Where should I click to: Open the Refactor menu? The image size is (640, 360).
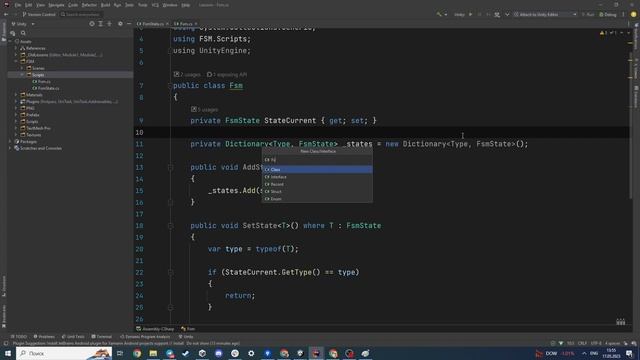89,5
